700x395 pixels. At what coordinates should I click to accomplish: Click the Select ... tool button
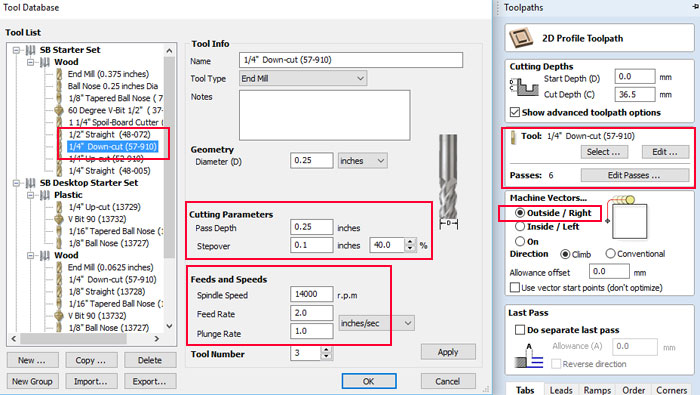point(604,152)
